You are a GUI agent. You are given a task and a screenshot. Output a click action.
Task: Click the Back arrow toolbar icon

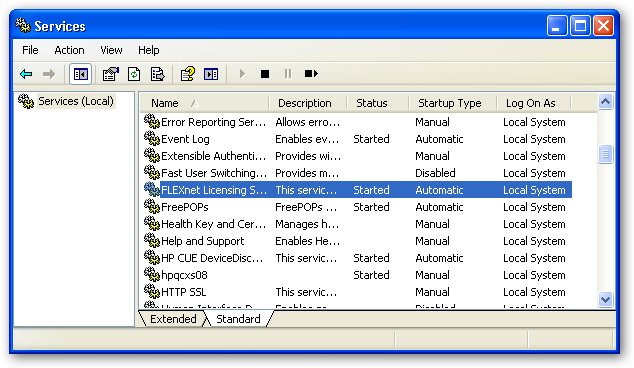coord(26,74)
